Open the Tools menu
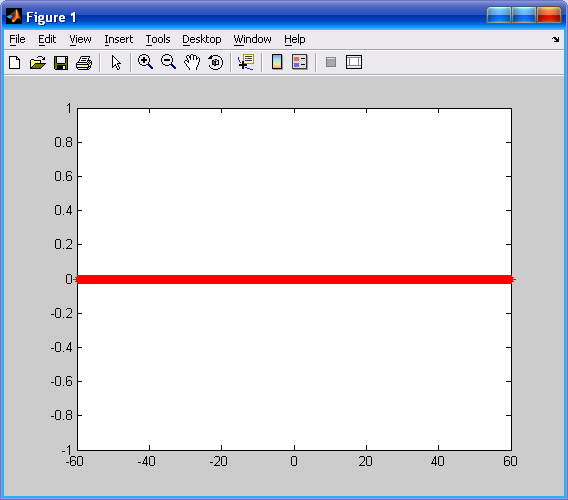Image resolution: width=568 pixels, height=500 pixels. tap(158, 39)
